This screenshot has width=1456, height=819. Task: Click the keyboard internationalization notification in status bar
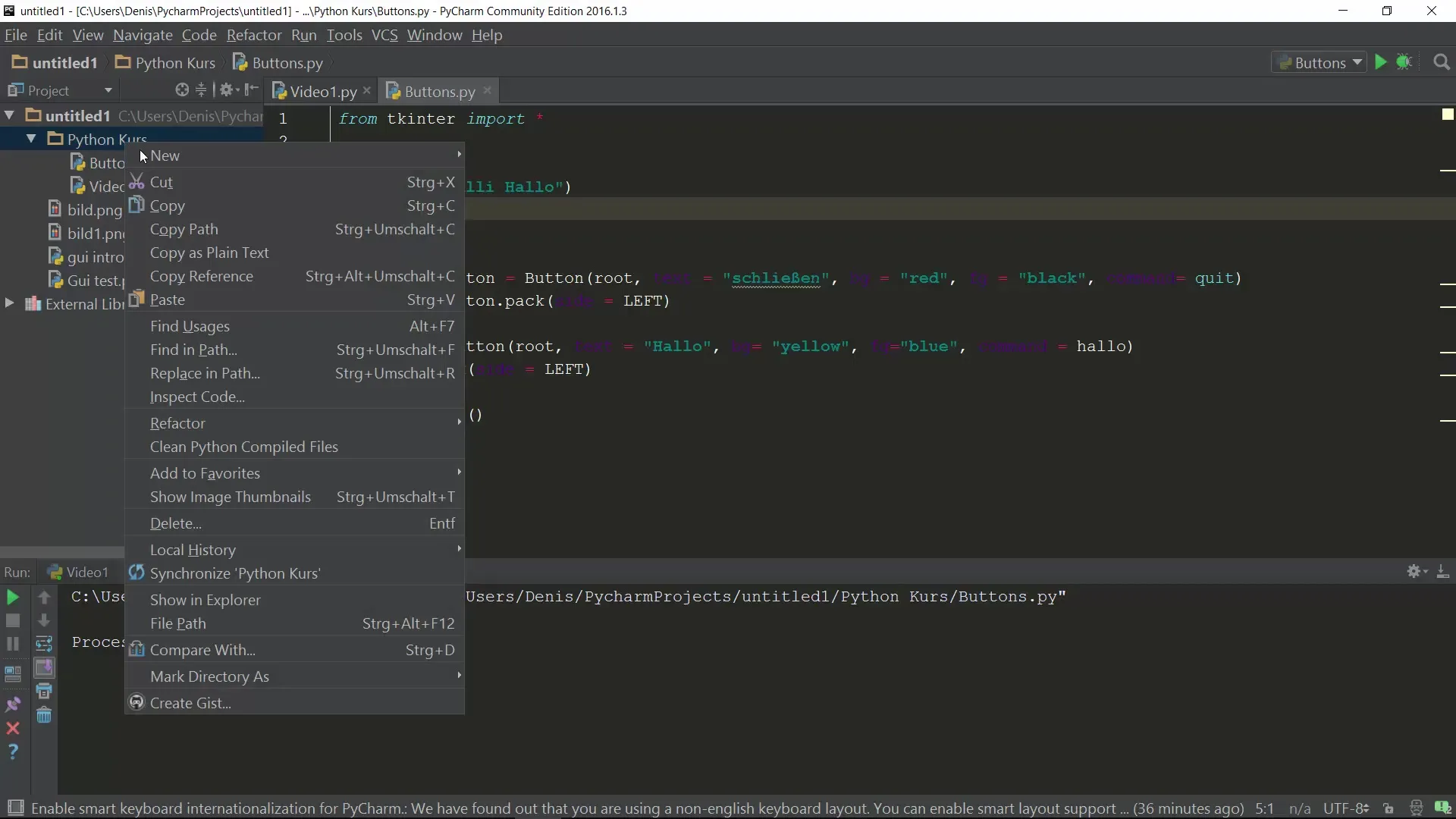tap(637, 808)
